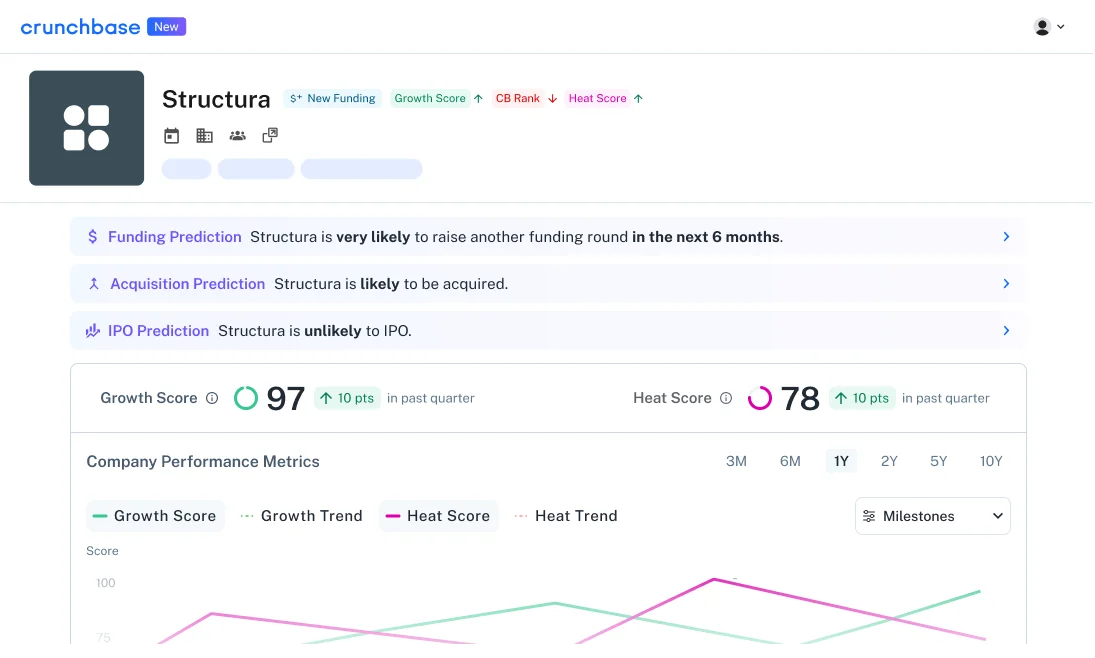This screenshot has height=658, width=1095.
Task: Click the up arrow beside Growth Score badge
Action: click(478, 98)
